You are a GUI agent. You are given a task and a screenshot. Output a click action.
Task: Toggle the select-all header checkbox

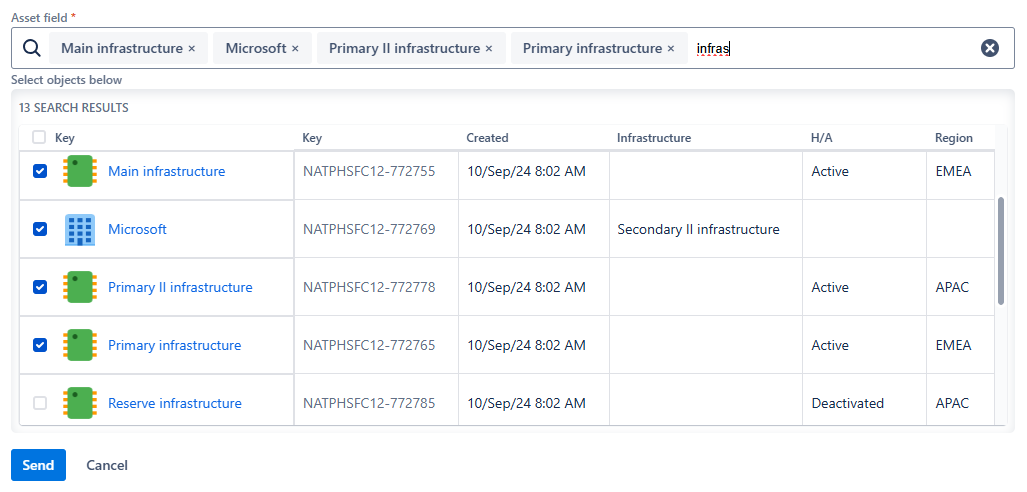(39, 137)
